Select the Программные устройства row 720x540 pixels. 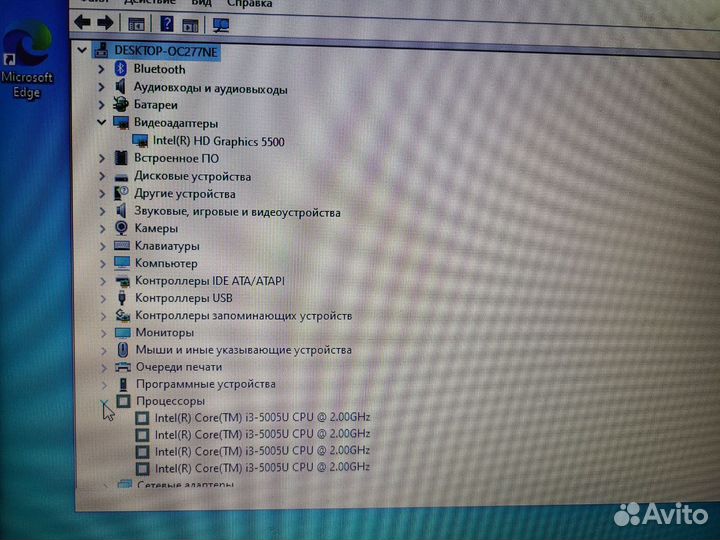206,384
